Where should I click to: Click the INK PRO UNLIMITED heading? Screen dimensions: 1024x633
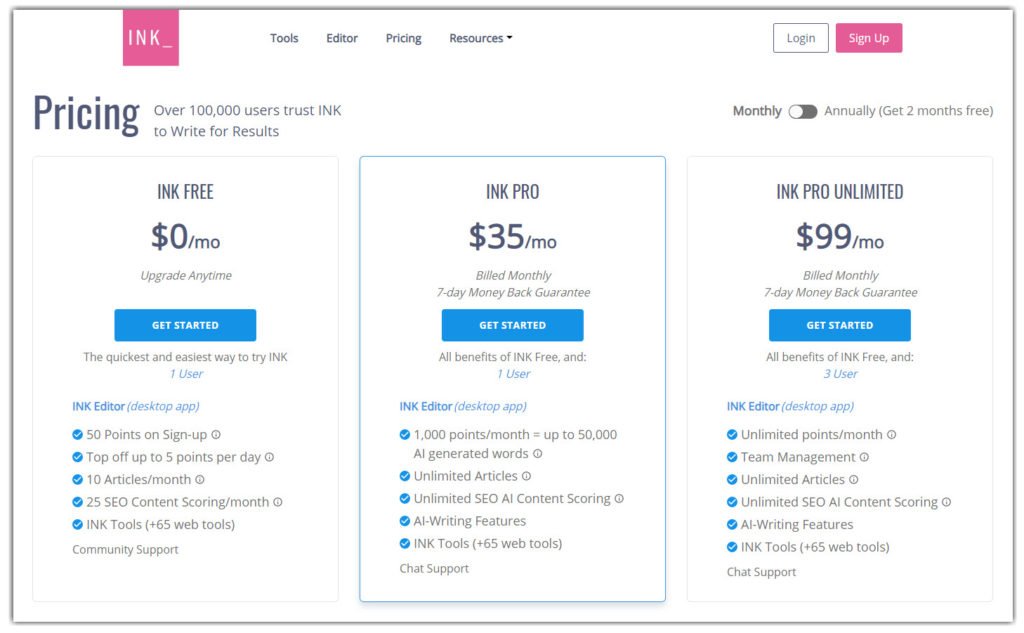tap(840, 191)
